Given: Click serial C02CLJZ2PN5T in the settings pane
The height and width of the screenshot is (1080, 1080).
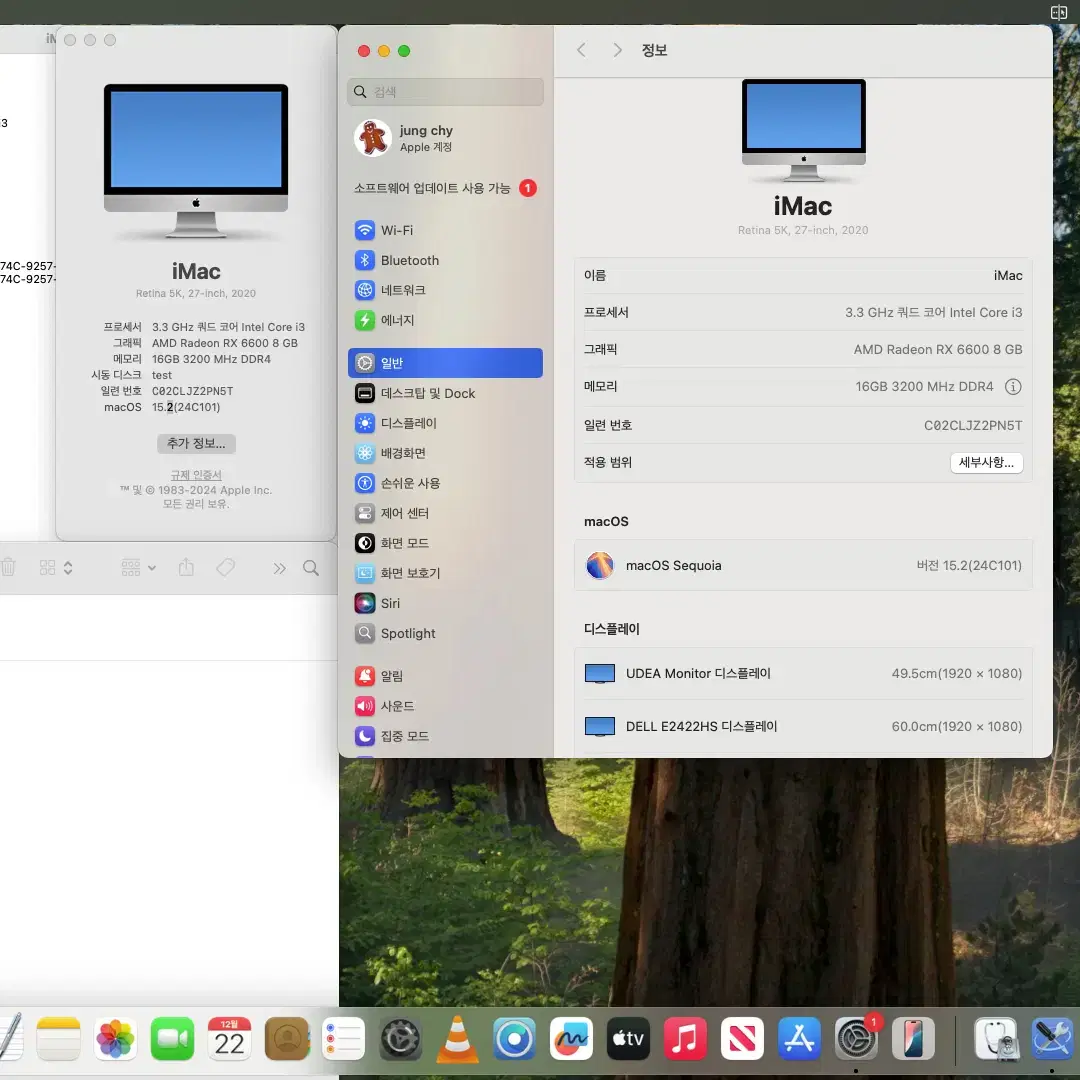Looking at the screenshot, I should [973, 426].
